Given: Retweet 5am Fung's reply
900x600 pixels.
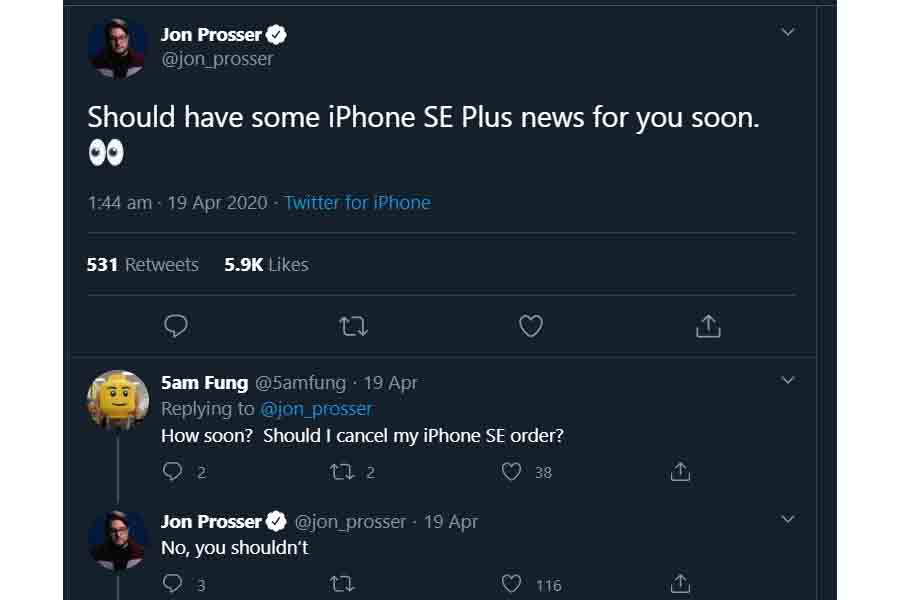Looking at the screenshot, I should (x=341, y=471).
